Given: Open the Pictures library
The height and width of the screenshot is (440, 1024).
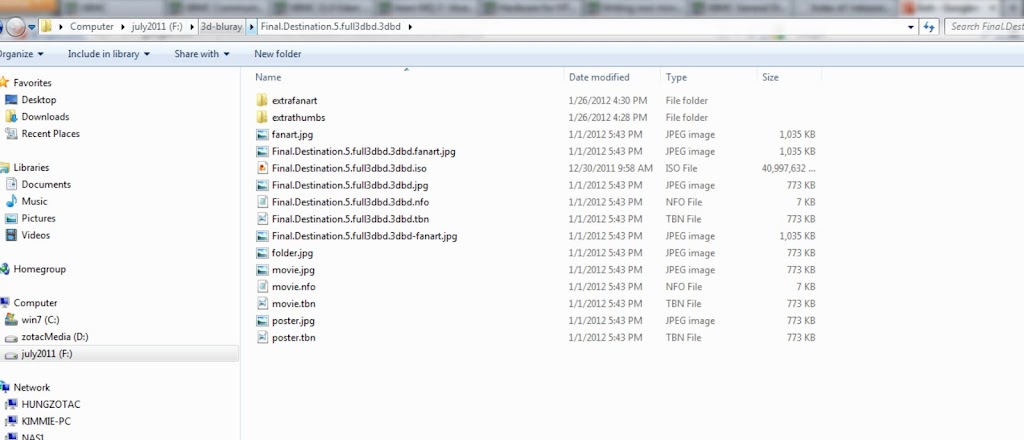Looking at the screenshot, I should click(39, 219).
